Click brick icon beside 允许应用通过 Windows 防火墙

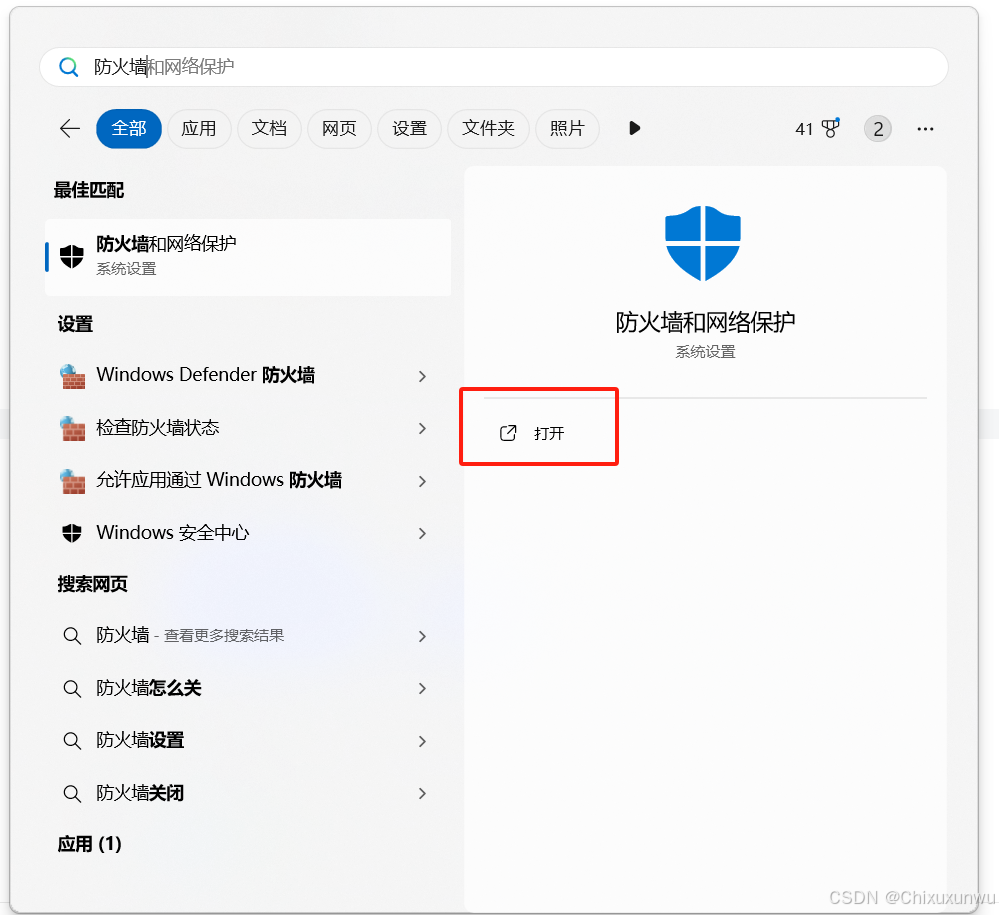tap(73, 481)
